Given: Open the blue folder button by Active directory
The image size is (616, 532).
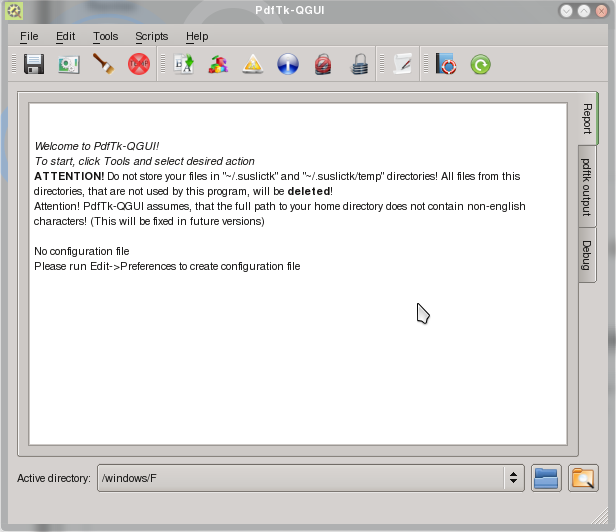Looking at the screenshot, I should coord(546,478).
